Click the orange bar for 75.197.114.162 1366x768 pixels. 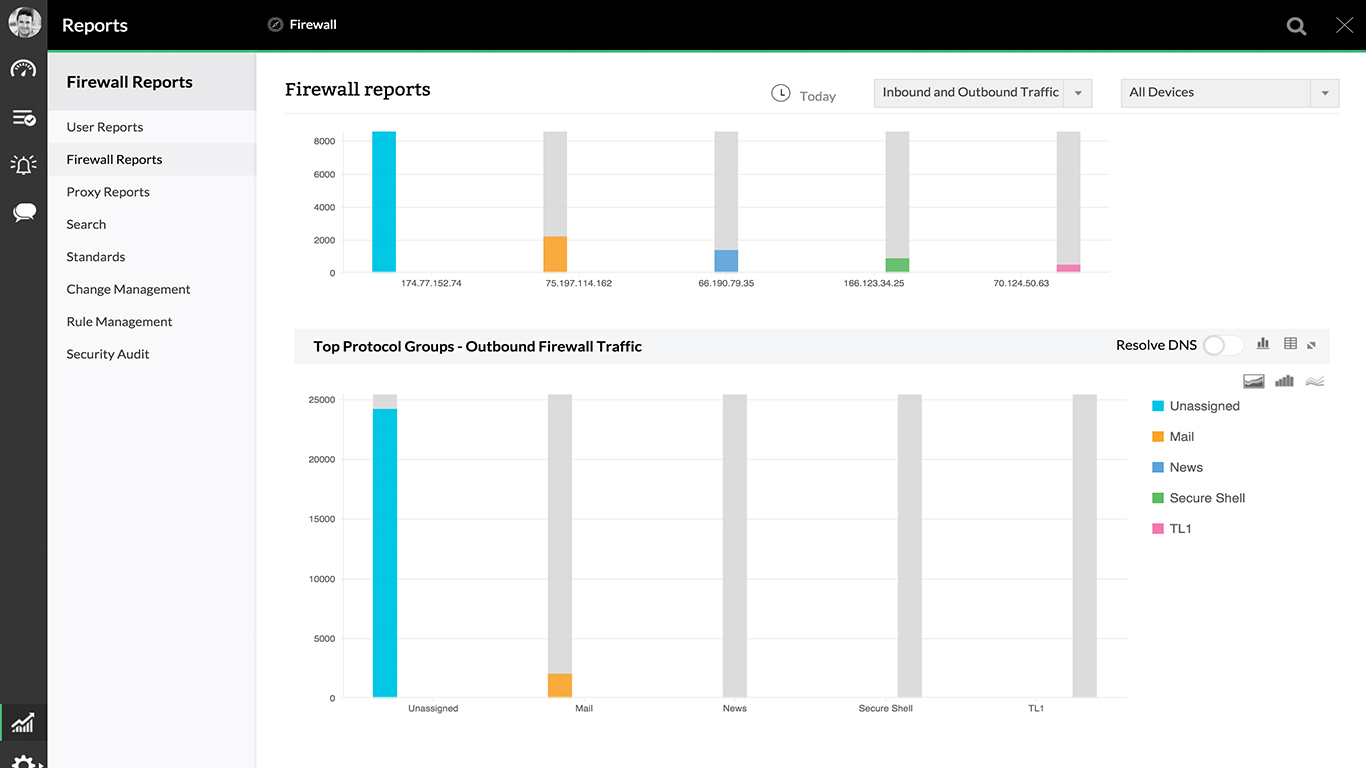(x=555, y=254)
